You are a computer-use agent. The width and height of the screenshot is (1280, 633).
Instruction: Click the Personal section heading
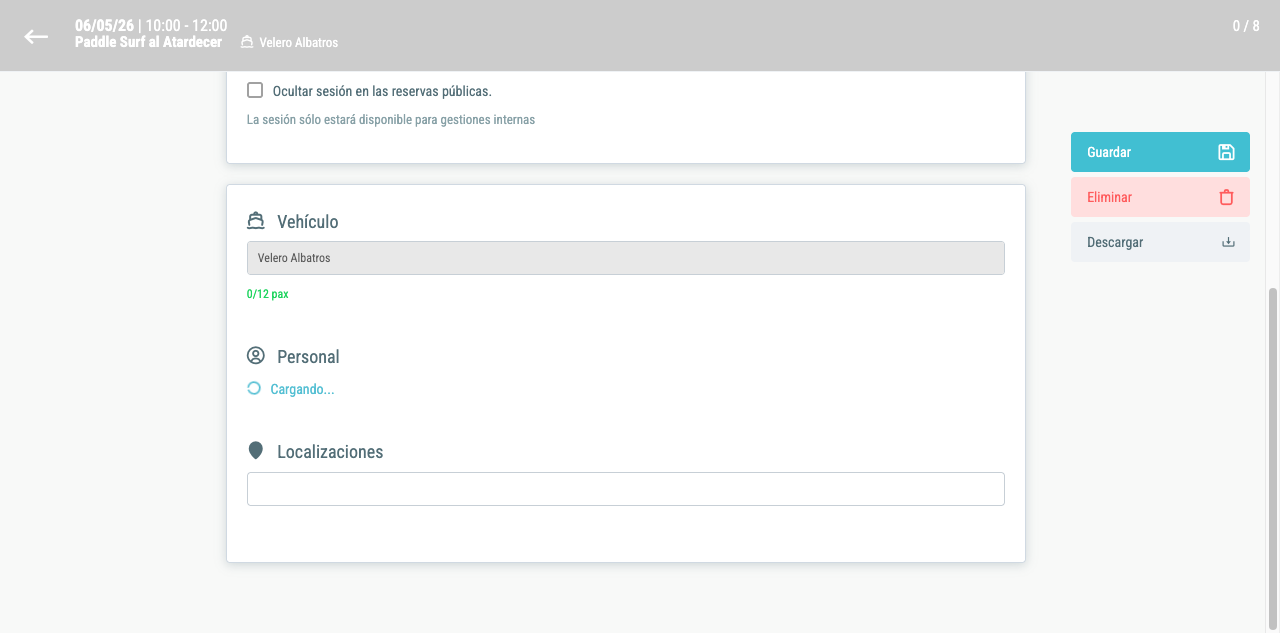pyautogui.click(x=308, y=357)
